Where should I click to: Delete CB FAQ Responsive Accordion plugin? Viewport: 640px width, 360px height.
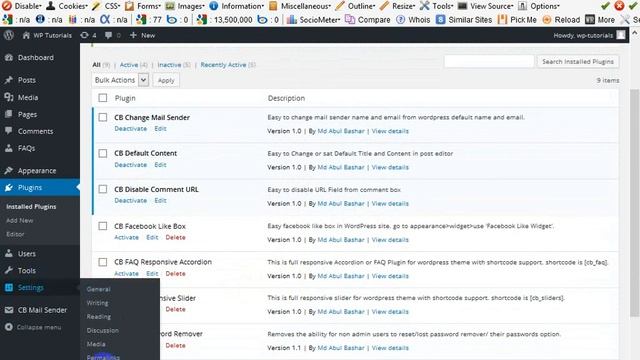(x=176, y=273)
